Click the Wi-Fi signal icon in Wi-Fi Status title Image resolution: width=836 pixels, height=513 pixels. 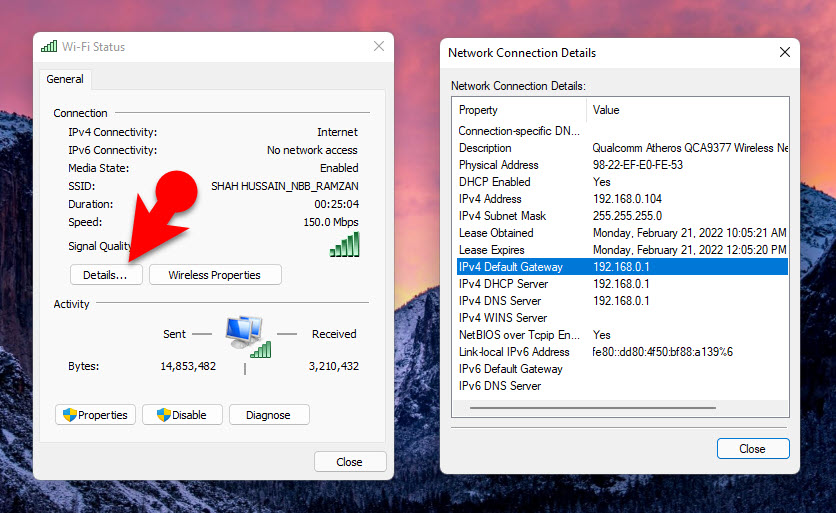click(49, 46)
